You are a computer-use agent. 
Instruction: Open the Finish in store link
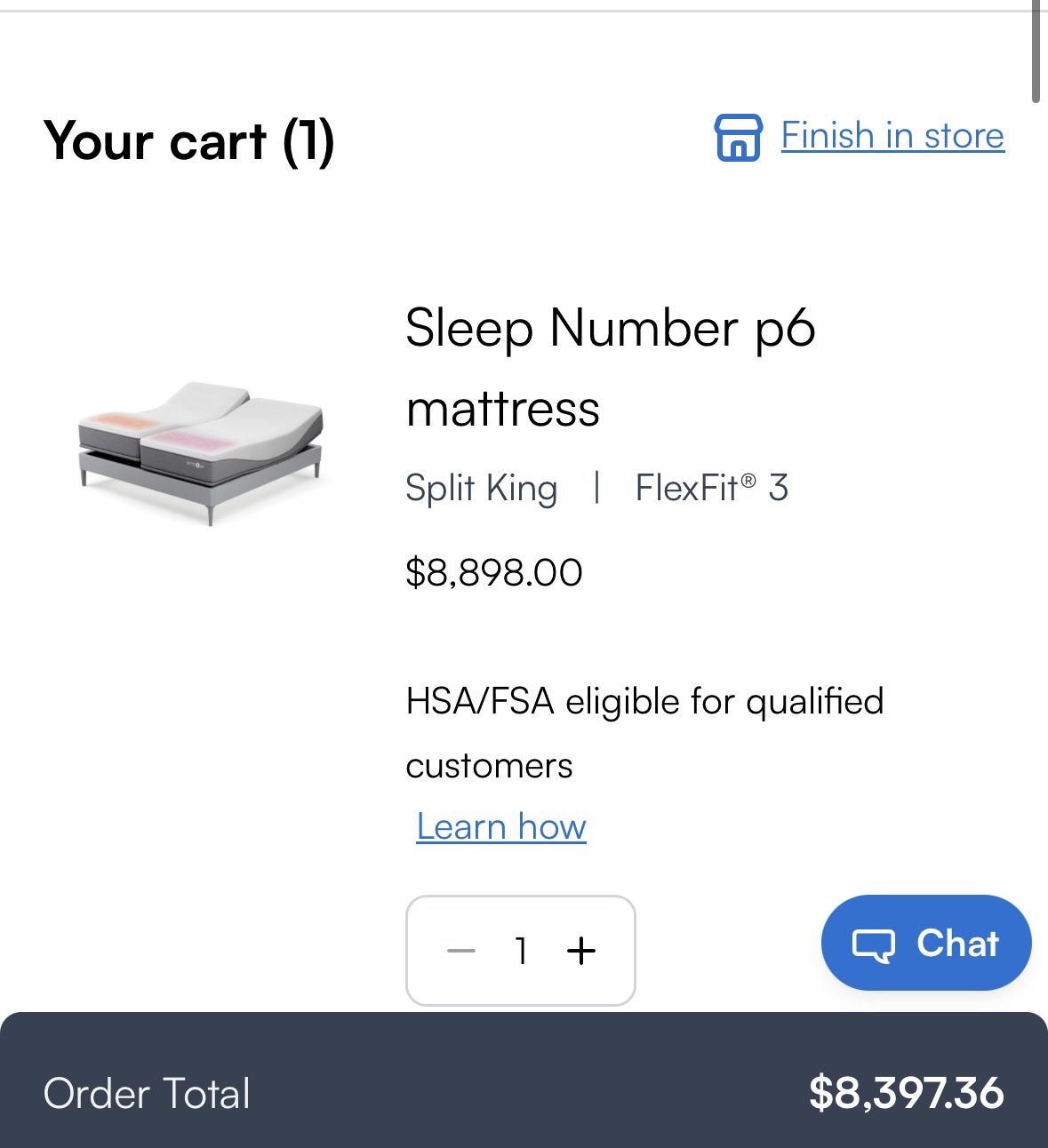coord(892,135)
